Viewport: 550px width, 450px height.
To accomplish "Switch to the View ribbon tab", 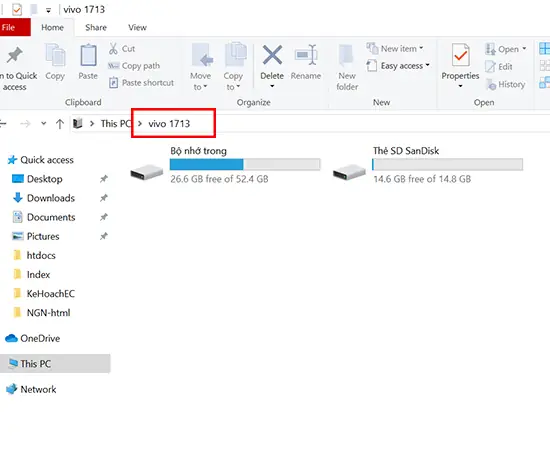I will [137, 27].
